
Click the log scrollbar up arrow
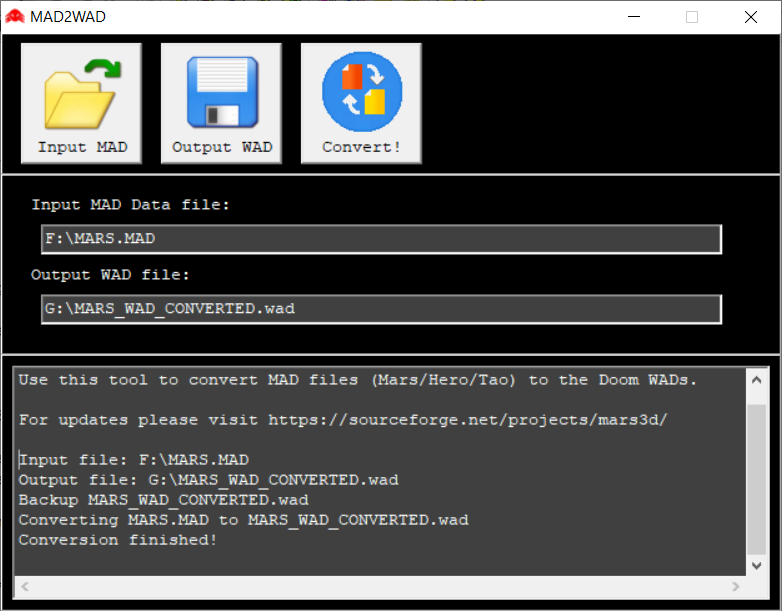click(757, 380)
